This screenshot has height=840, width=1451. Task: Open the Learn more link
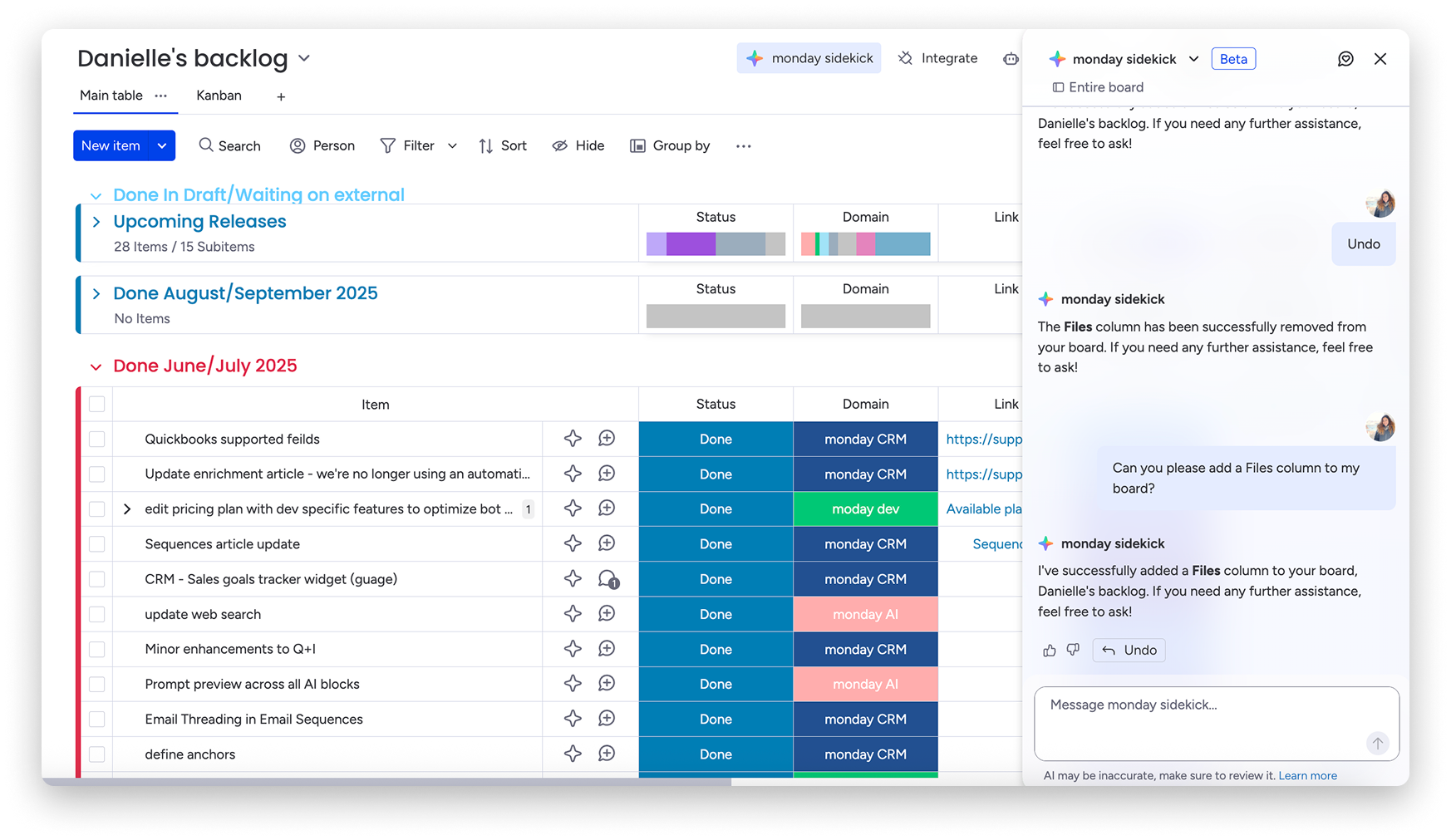click(x=1307, y=776)
